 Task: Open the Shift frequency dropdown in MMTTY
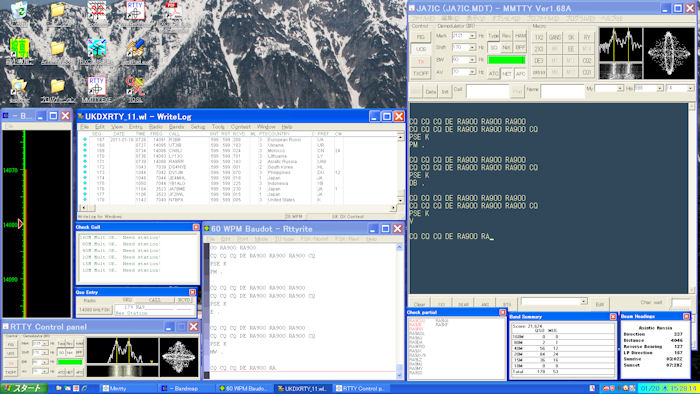(x=472, y=47)
